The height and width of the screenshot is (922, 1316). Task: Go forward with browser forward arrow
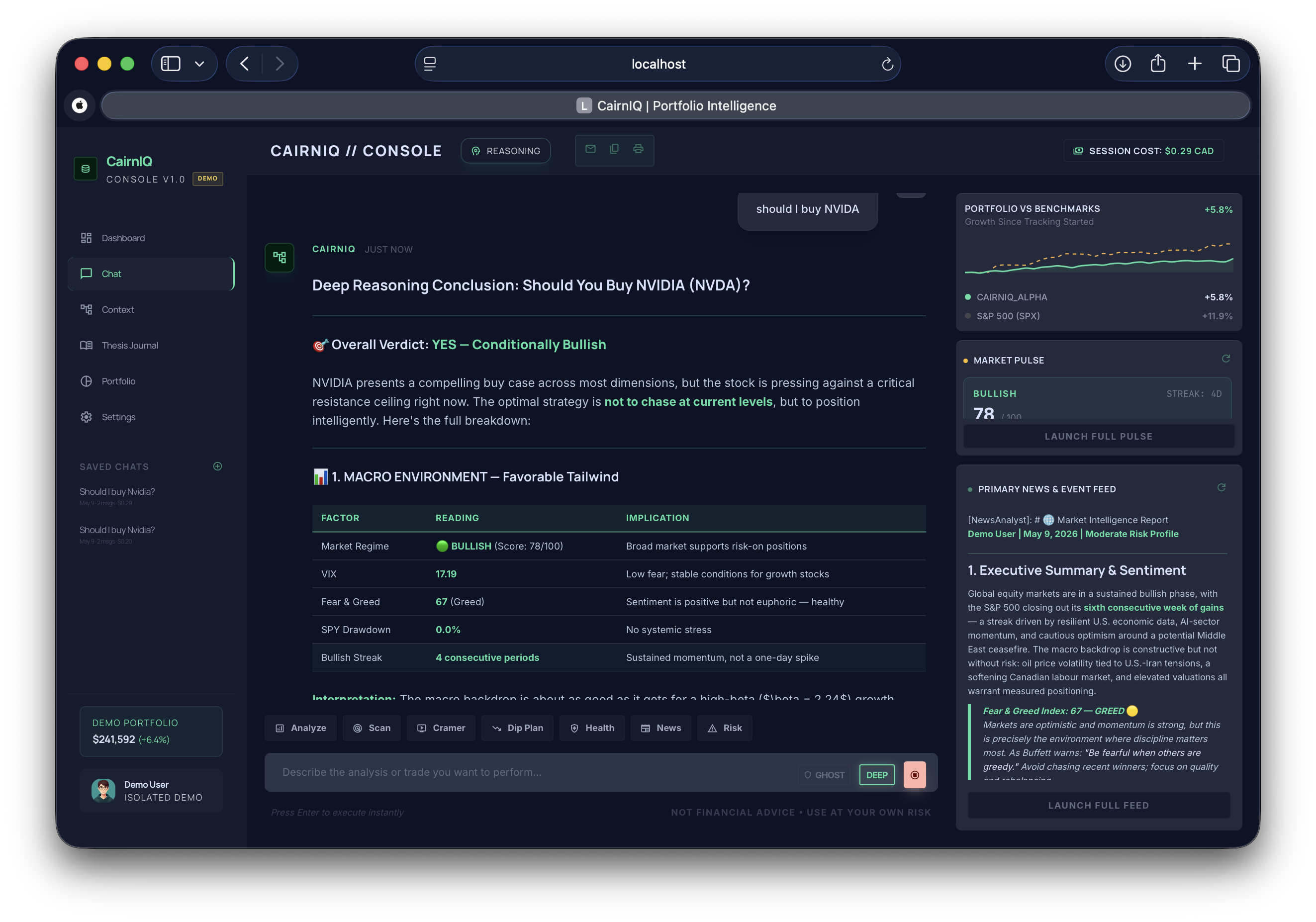tap(279, 64)
